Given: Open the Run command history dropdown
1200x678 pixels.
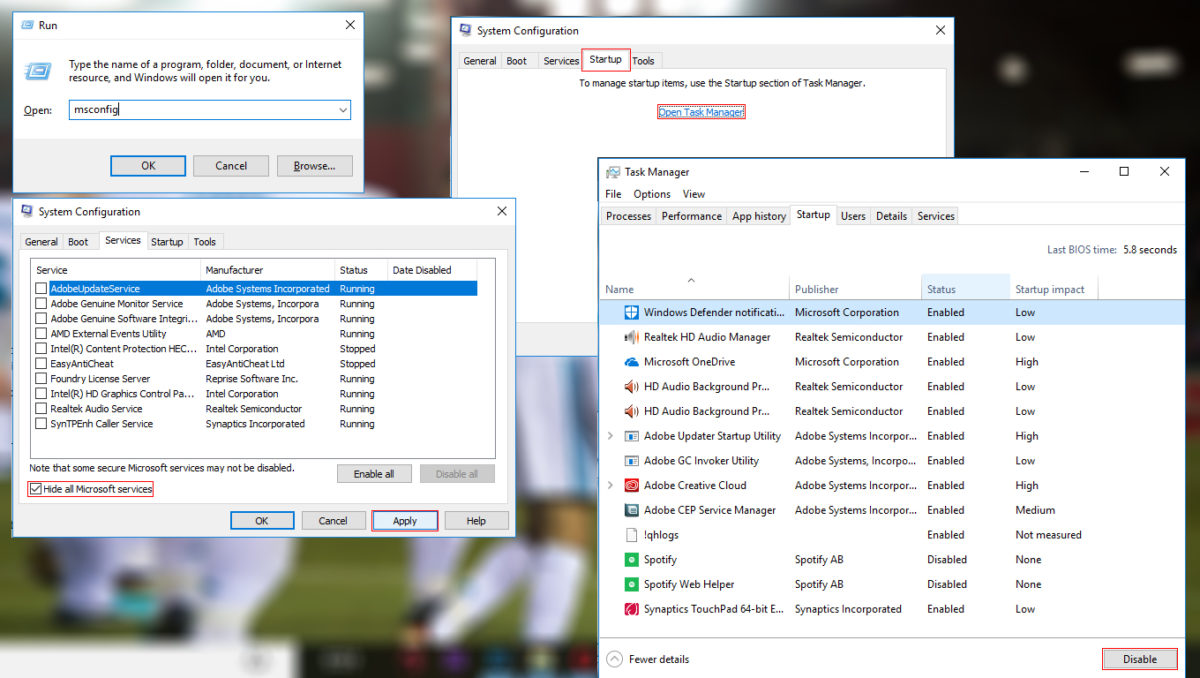Looking at the screenshot, I should pyautogui.click(x=343, y=110).
